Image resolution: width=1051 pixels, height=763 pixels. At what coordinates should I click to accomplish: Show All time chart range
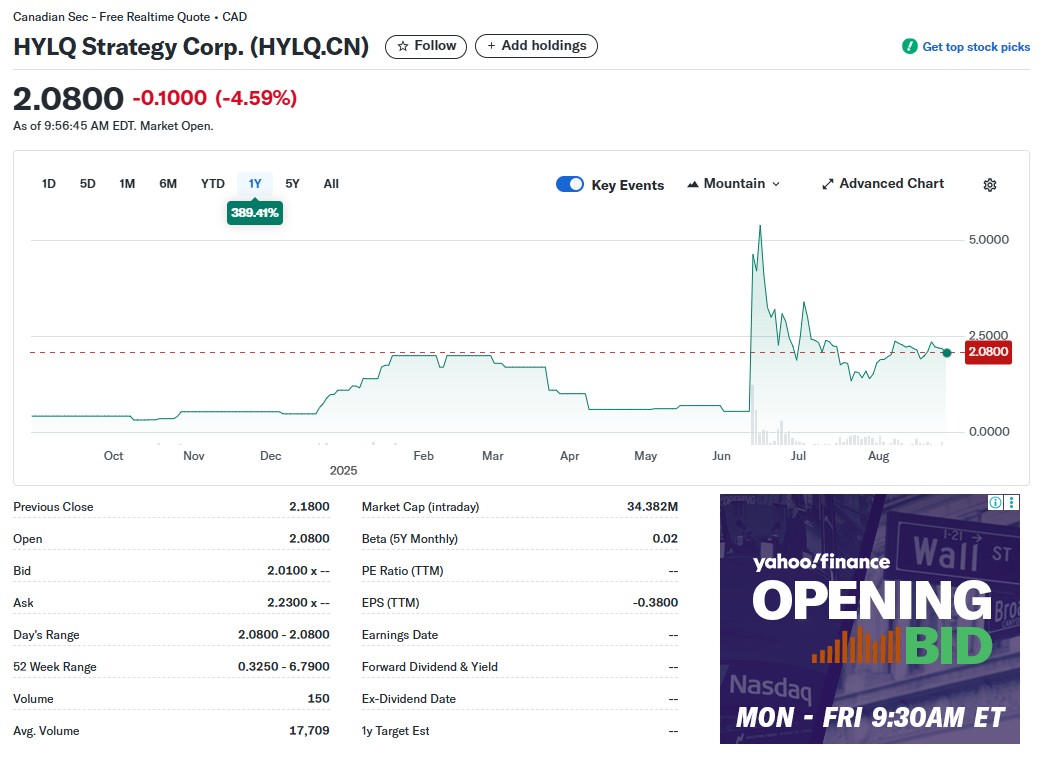tap(331, 184)
